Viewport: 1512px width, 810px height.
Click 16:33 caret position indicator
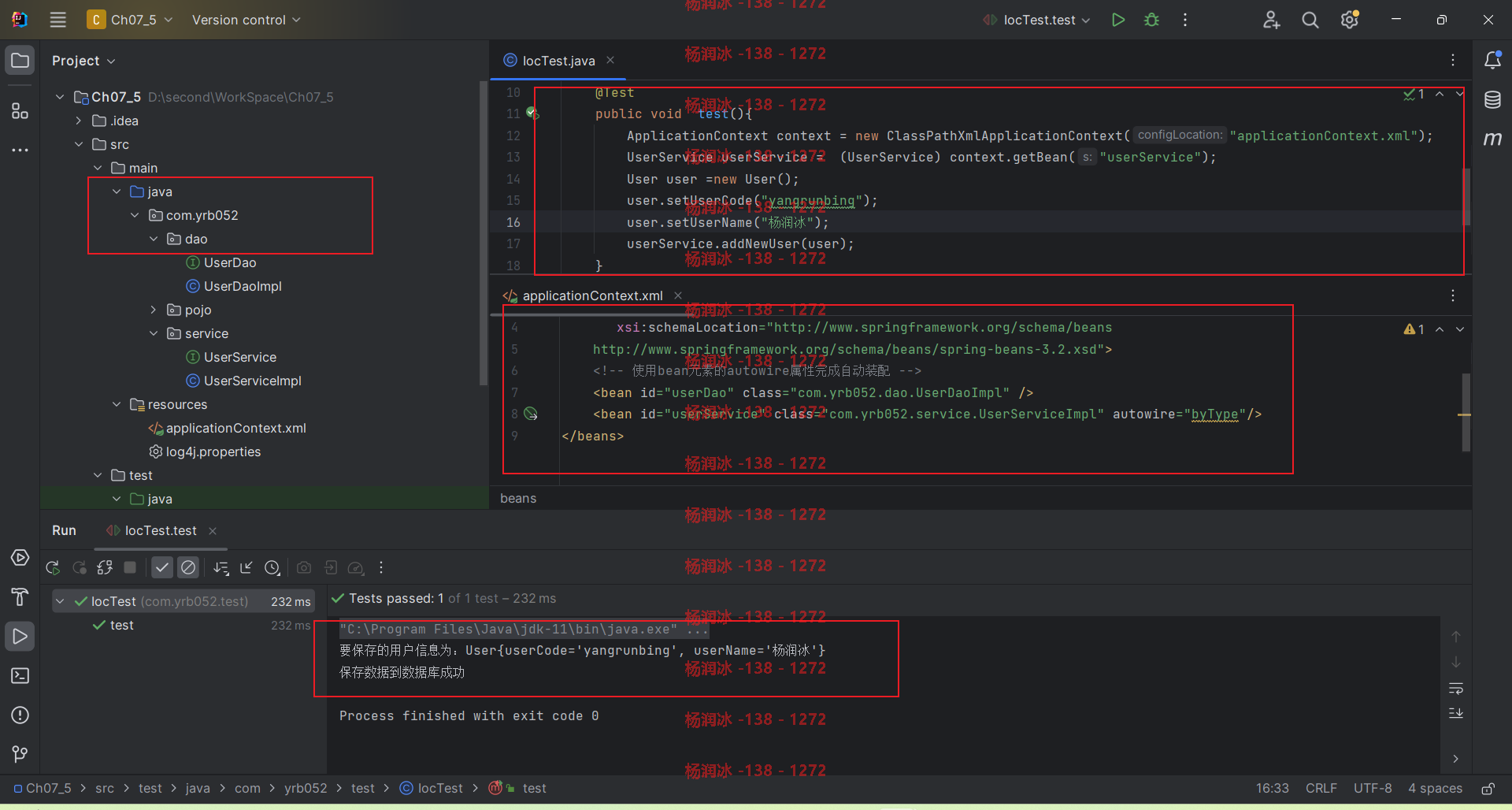click(1273, 789)
